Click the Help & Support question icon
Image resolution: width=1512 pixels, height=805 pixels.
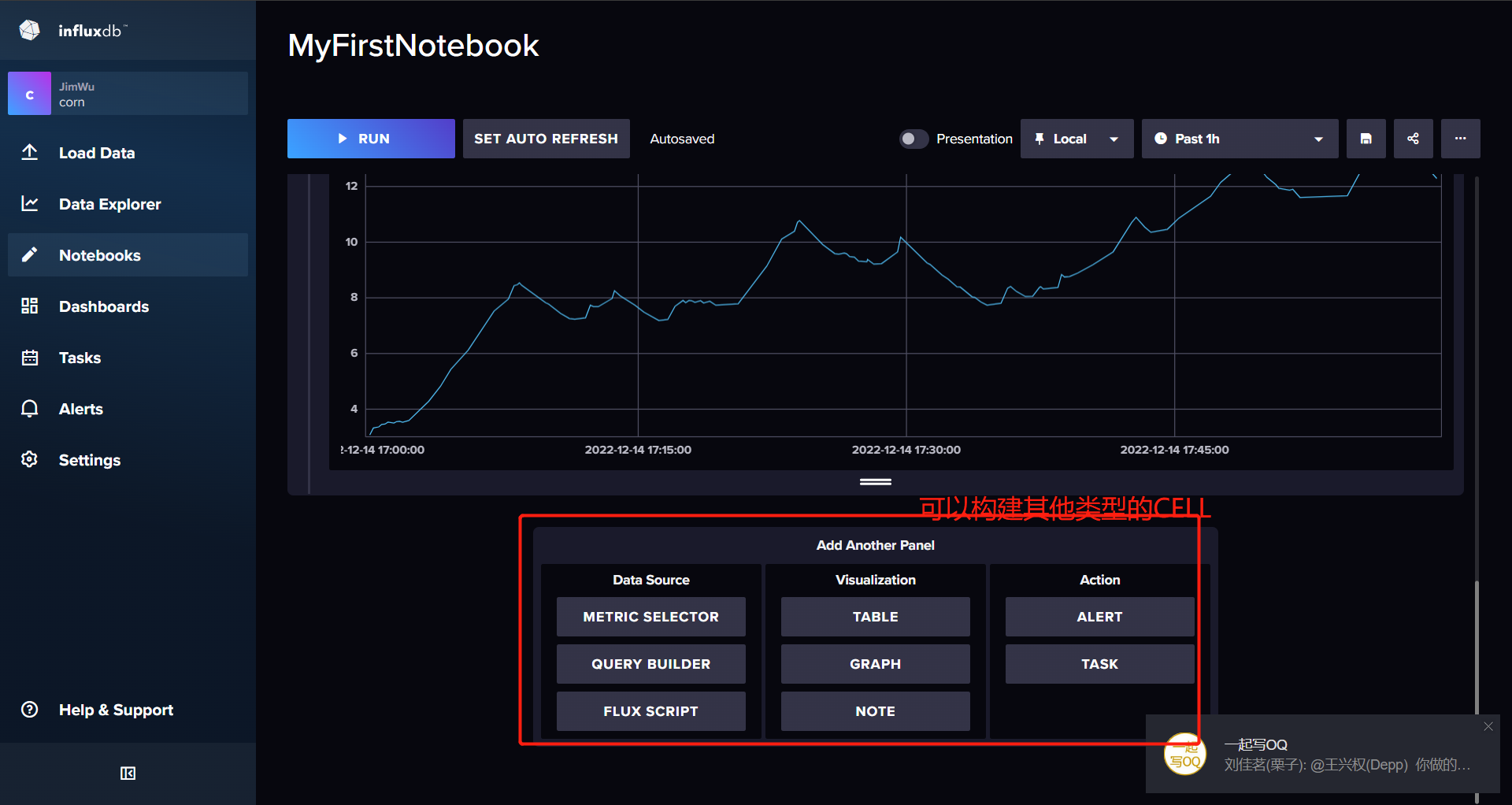point(30,709)
